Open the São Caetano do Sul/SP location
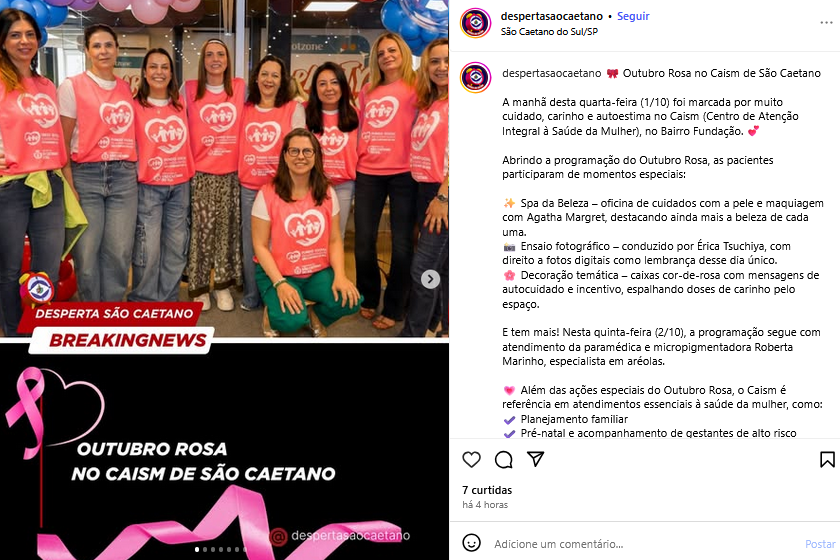Image resolution: width=840 pixels, height=560 pixels. click(549, 32)
